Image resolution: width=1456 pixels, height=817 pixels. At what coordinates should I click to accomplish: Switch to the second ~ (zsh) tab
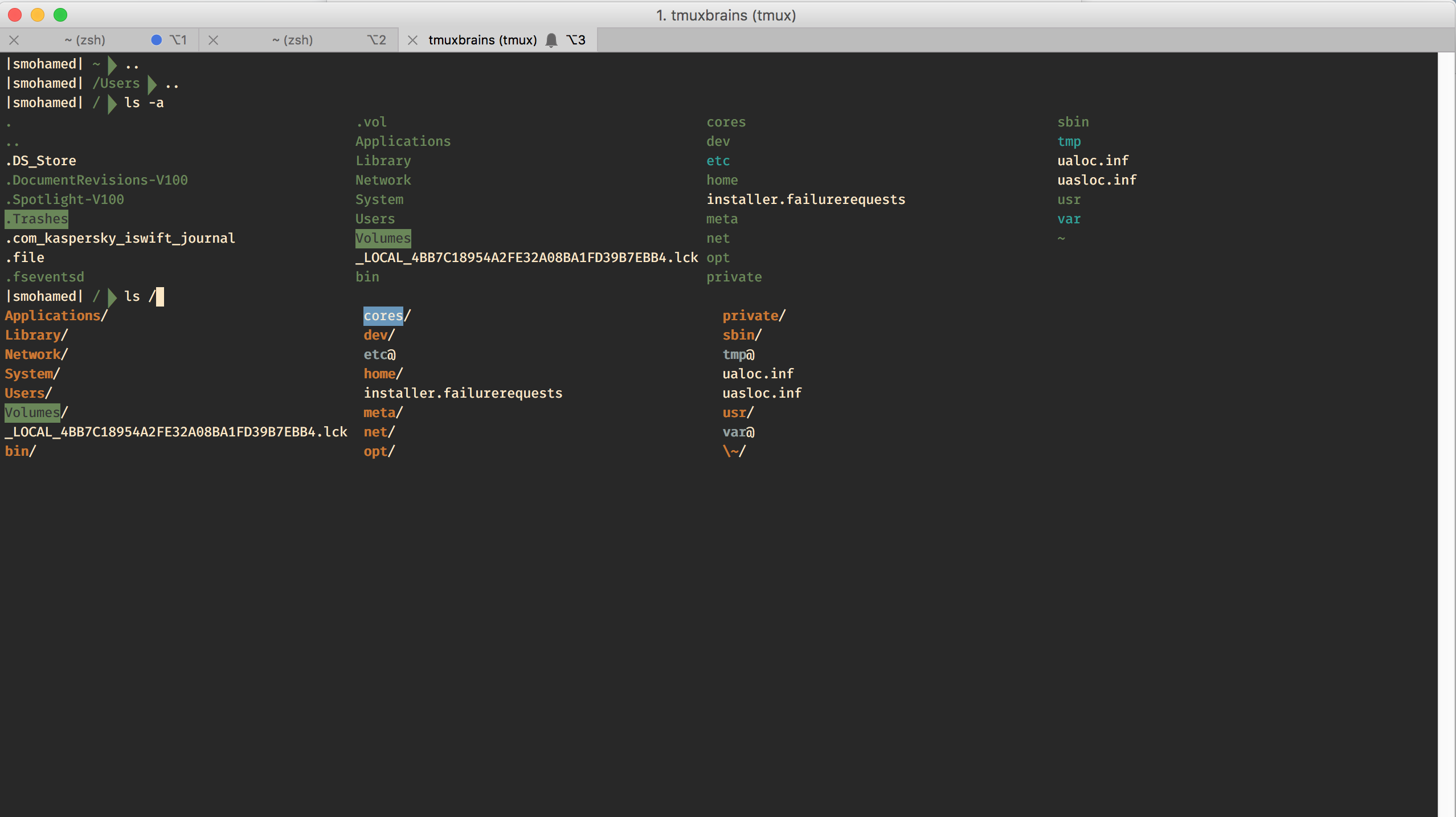point(292,40)
